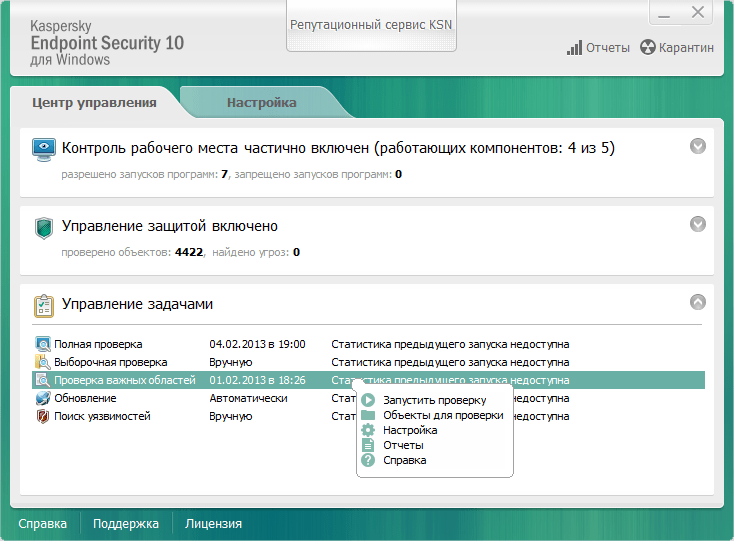Select the Полная проверка task row
The image size is (734, 541).
coord(368,344)
